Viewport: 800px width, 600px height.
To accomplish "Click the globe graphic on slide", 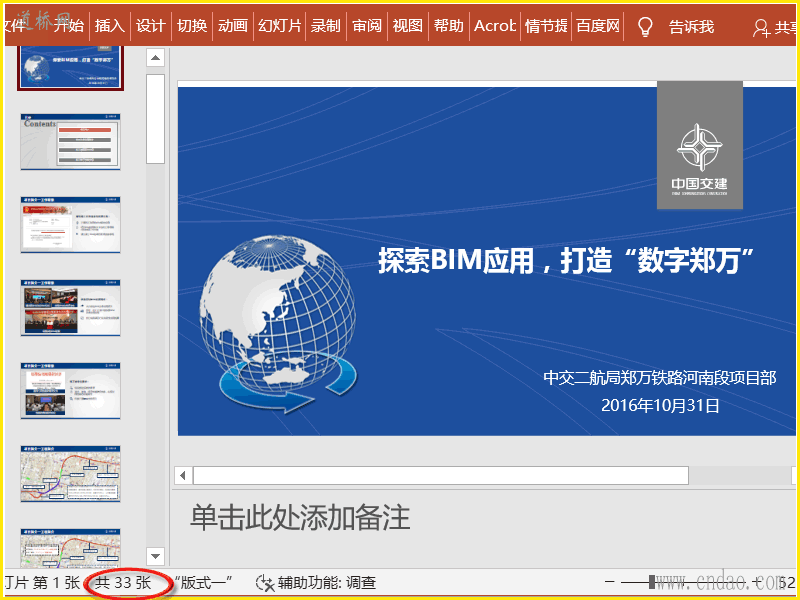I will click(278, 324).
